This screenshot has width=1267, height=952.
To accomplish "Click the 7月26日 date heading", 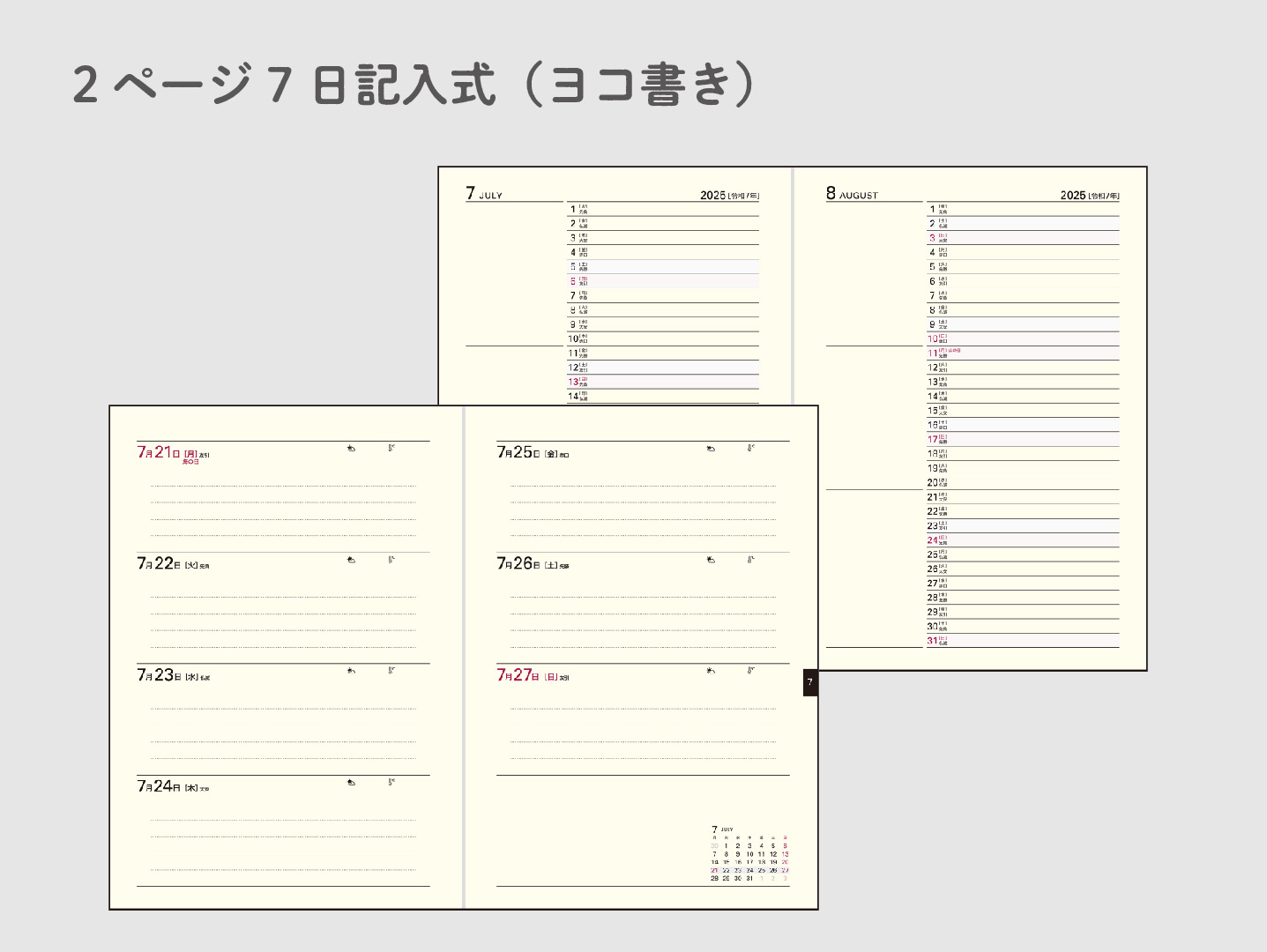I will 533,563.
